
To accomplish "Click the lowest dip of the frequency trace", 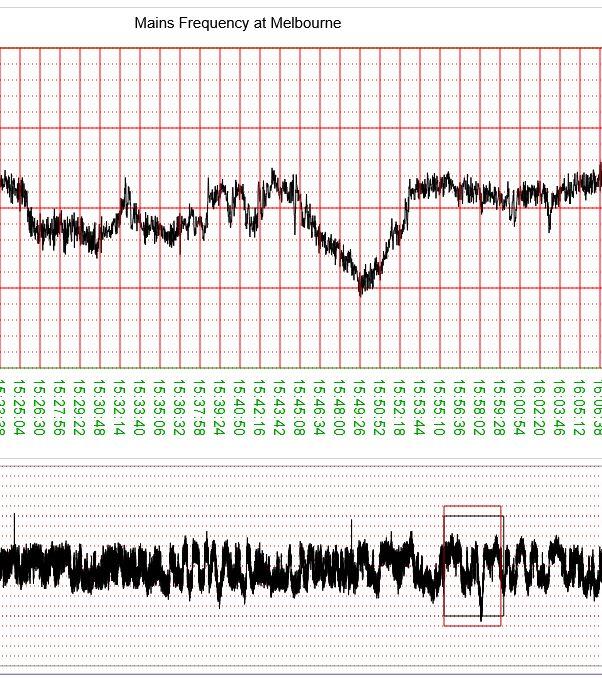I will pos(362,290).
